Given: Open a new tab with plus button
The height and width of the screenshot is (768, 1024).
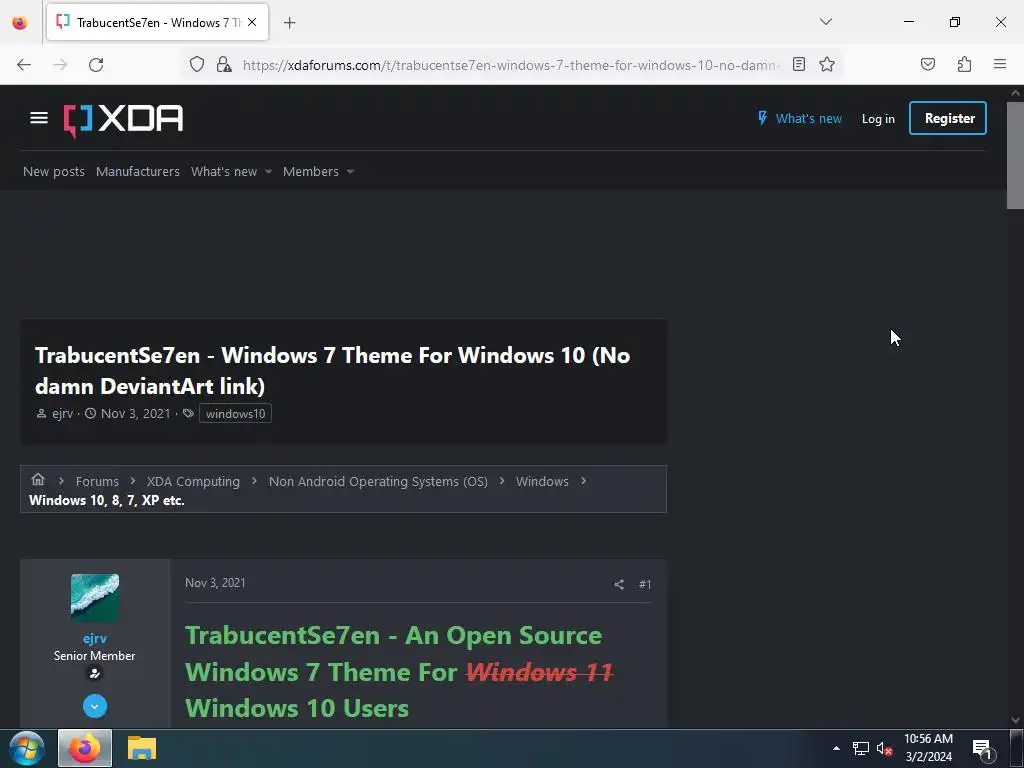Looking at the screenshot, I should coord(290,23).
